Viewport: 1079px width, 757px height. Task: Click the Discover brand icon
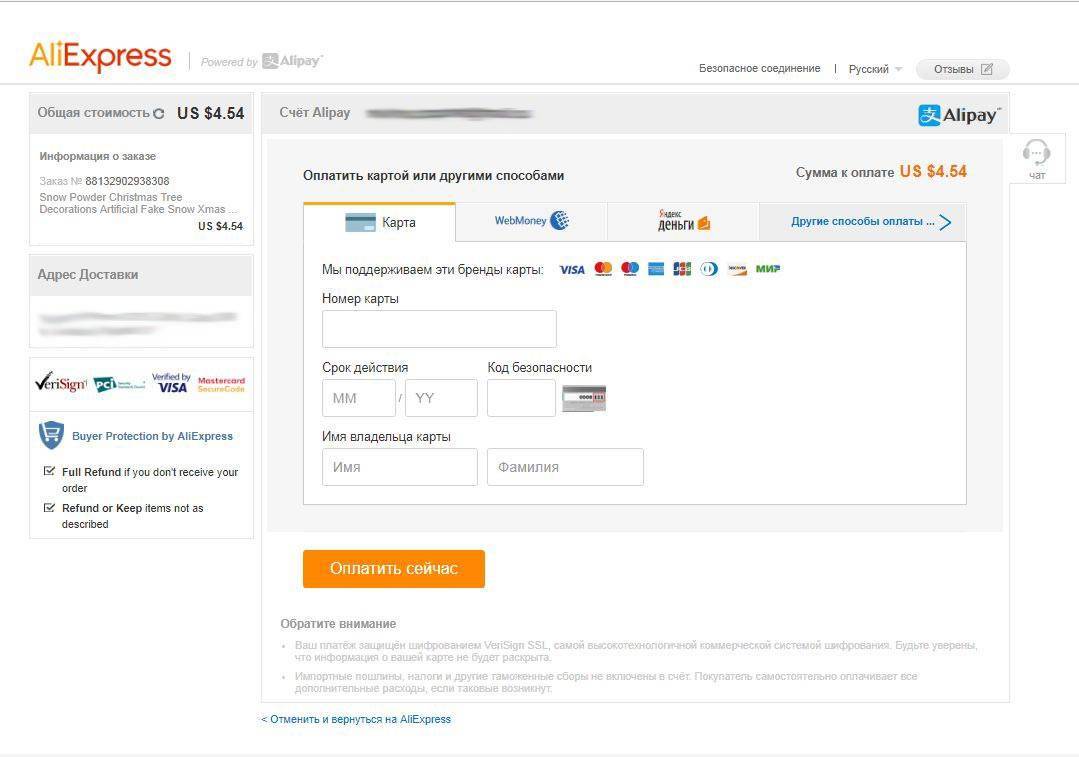737,269
